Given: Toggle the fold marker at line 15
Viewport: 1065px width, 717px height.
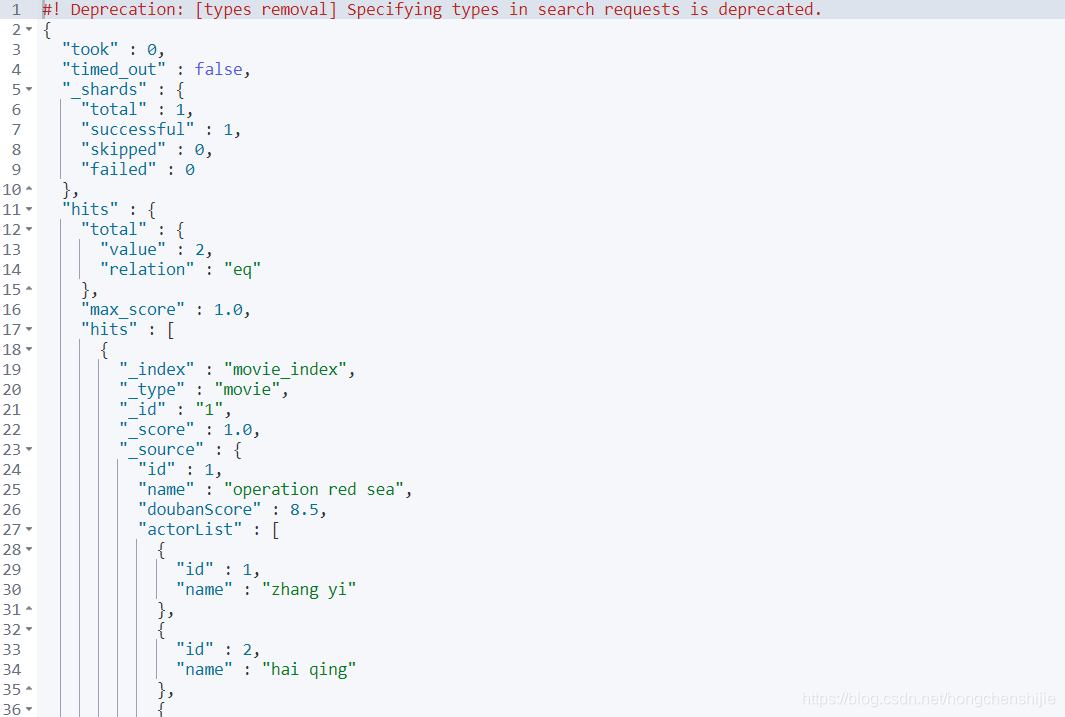Looking at the screenshot, I should pos(29,289).
